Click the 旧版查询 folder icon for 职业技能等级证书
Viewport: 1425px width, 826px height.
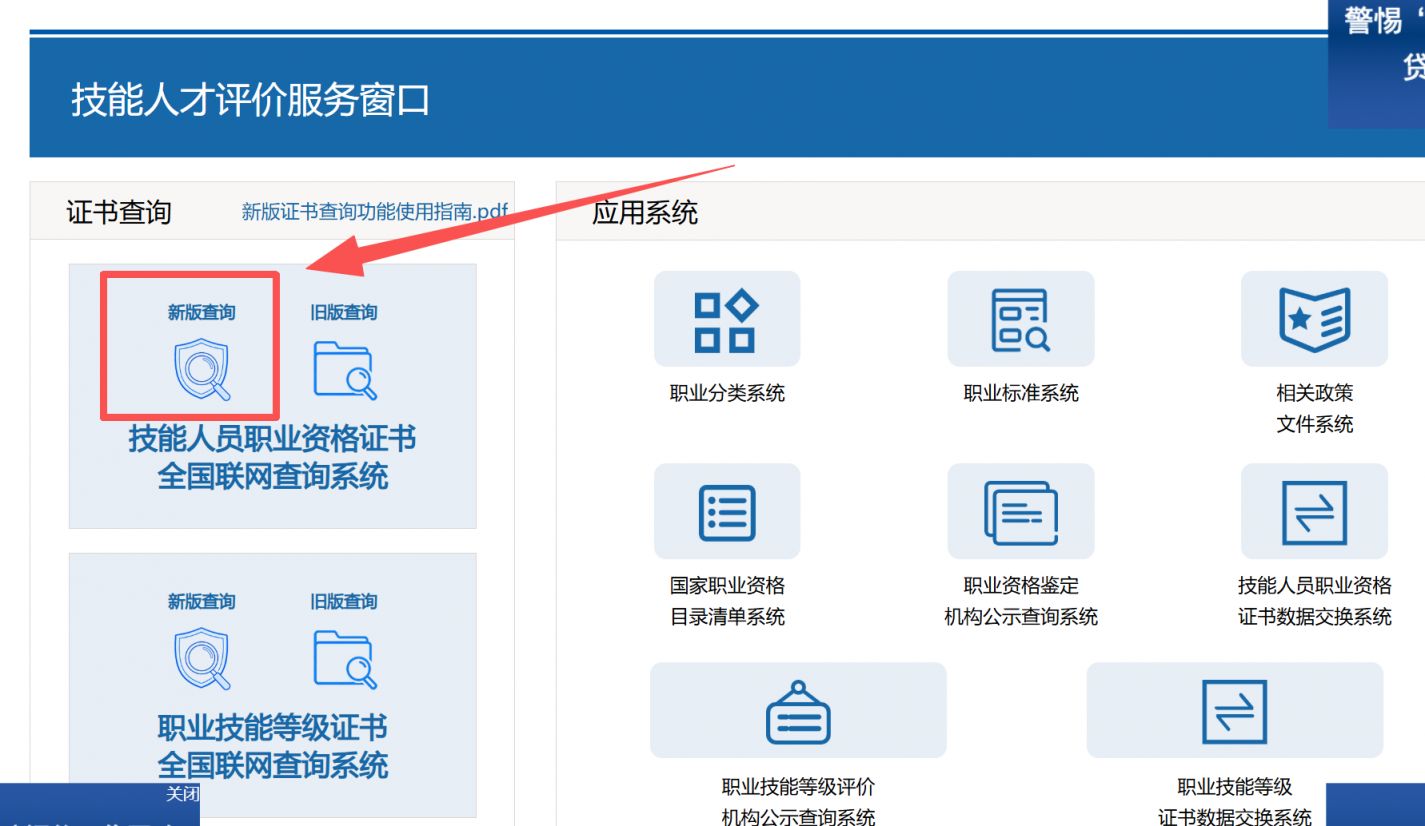click(x=344, y=658)
